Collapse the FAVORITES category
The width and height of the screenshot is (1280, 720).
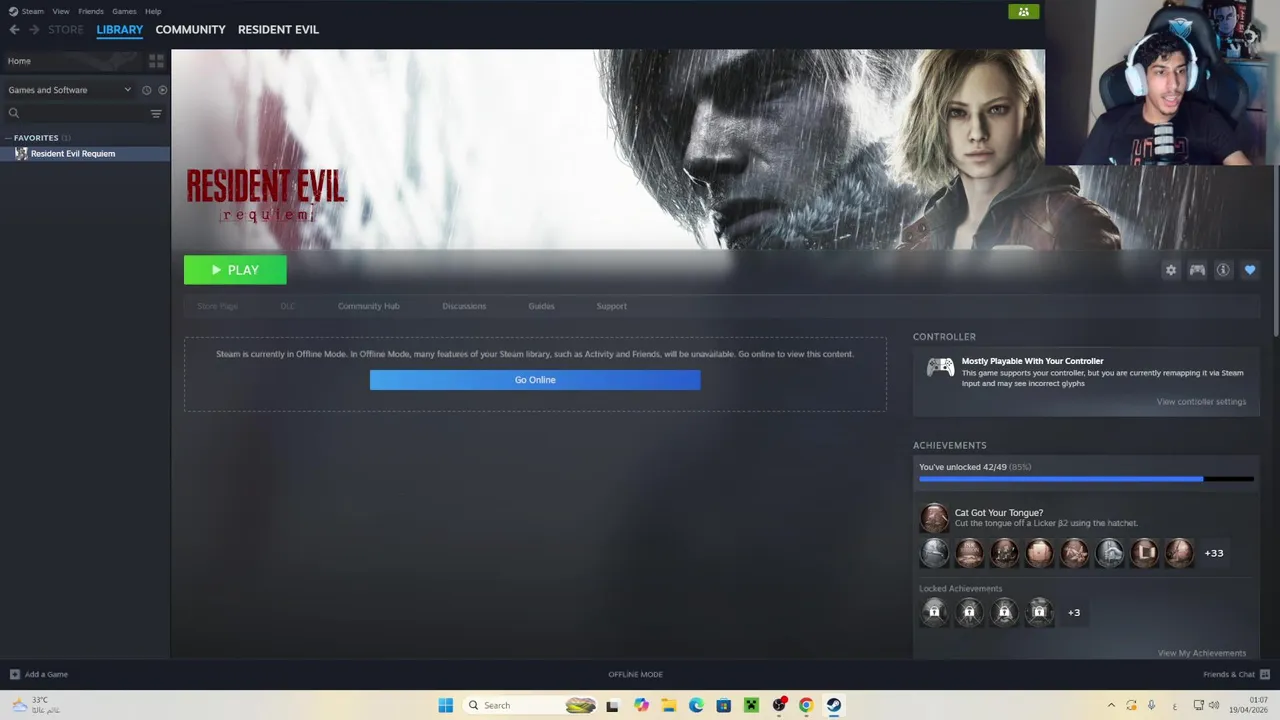click(36, 138)
